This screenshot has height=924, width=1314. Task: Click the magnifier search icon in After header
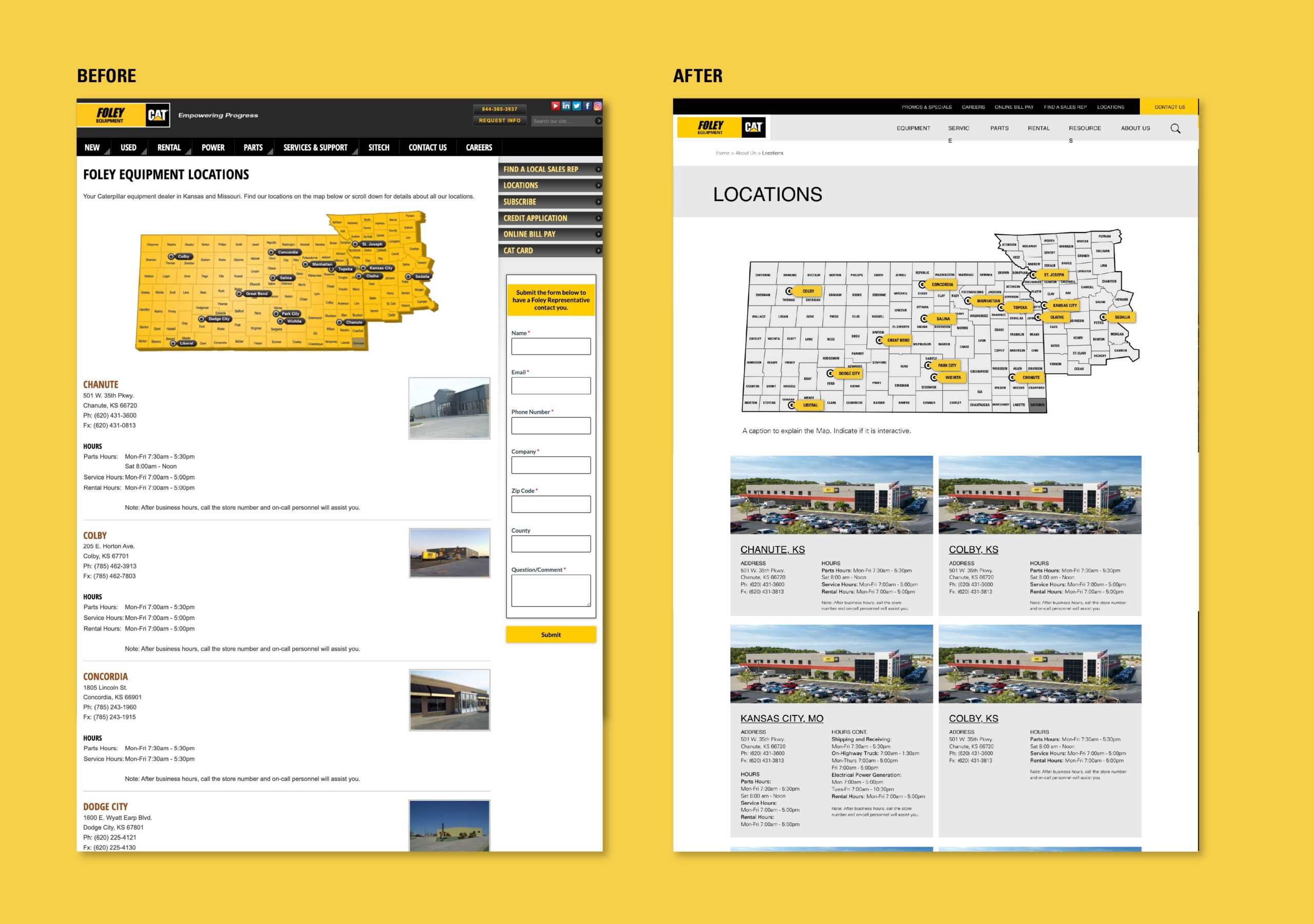(x=1175, y=128)
